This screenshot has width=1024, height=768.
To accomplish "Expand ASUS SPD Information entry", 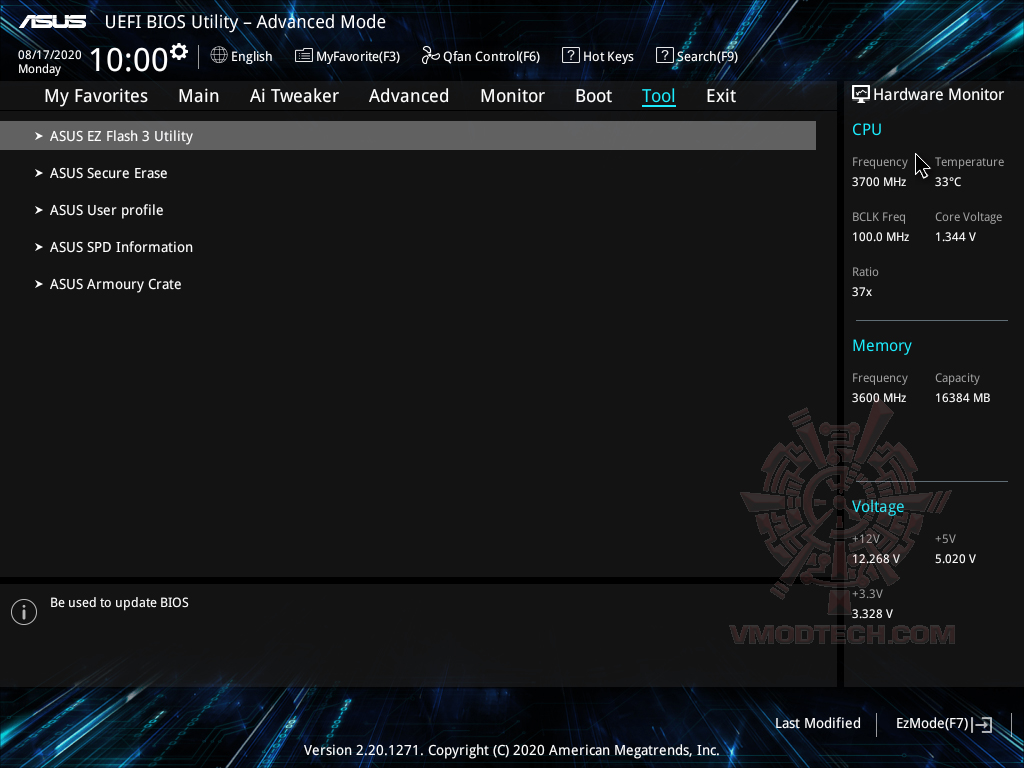I will point(121,247).
